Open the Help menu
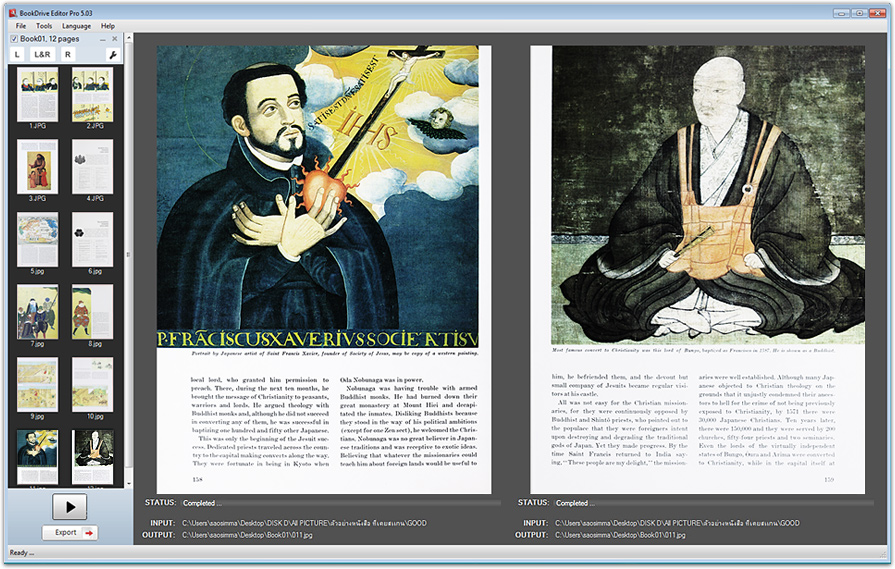The width and height of the screenshot is (895, 569). [108, 26]
